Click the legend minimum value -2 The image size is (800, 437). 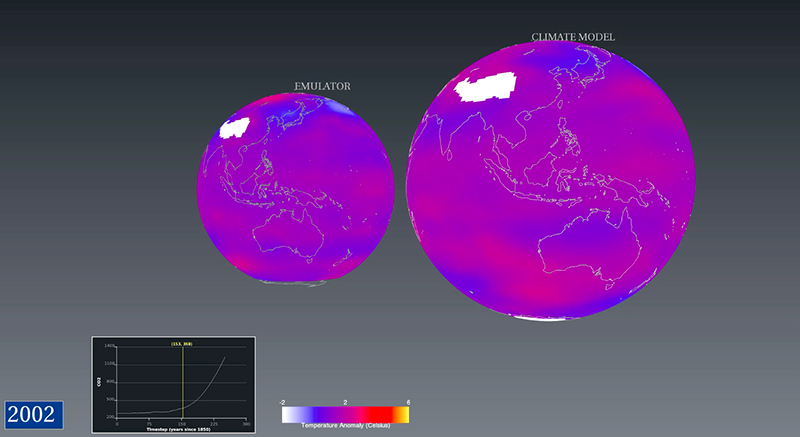(x=285, y=401)
